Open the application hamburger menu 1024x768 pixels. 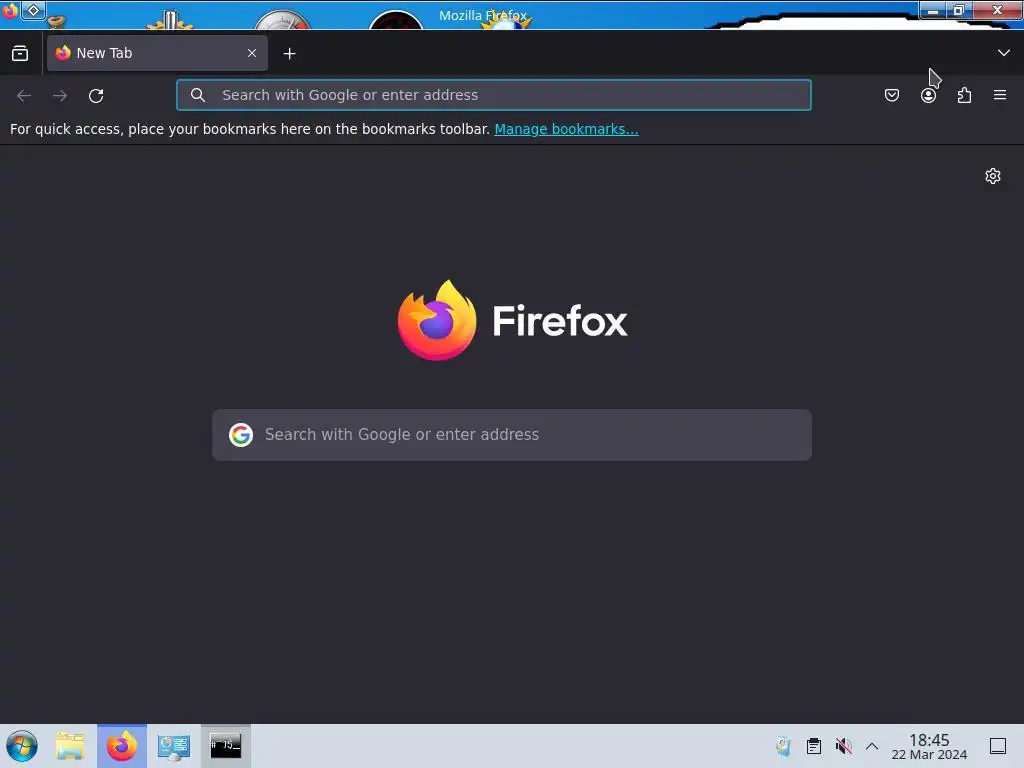click(1000, 95)
